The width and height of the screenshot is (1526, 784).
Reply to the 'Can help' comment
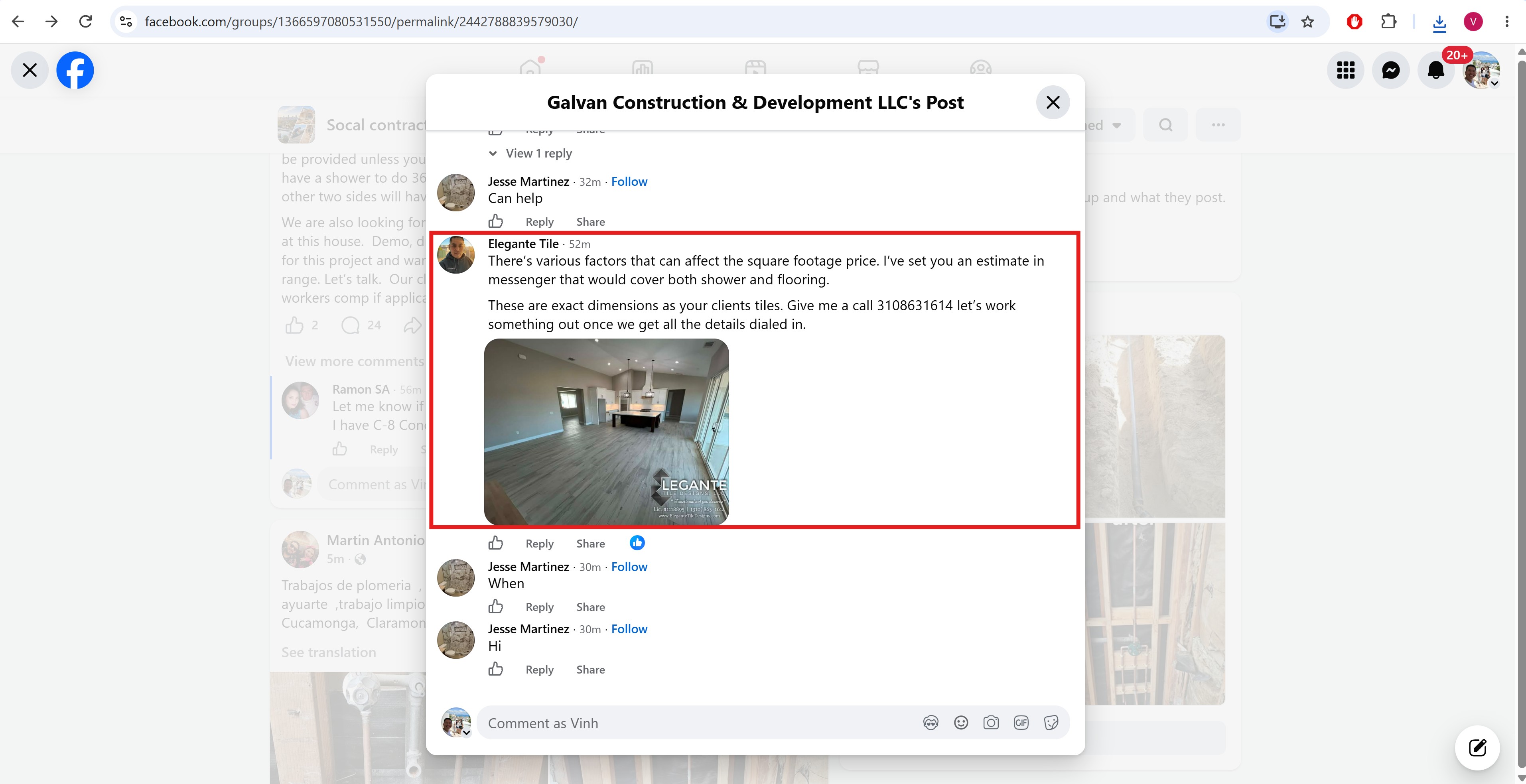click(540, 222)
